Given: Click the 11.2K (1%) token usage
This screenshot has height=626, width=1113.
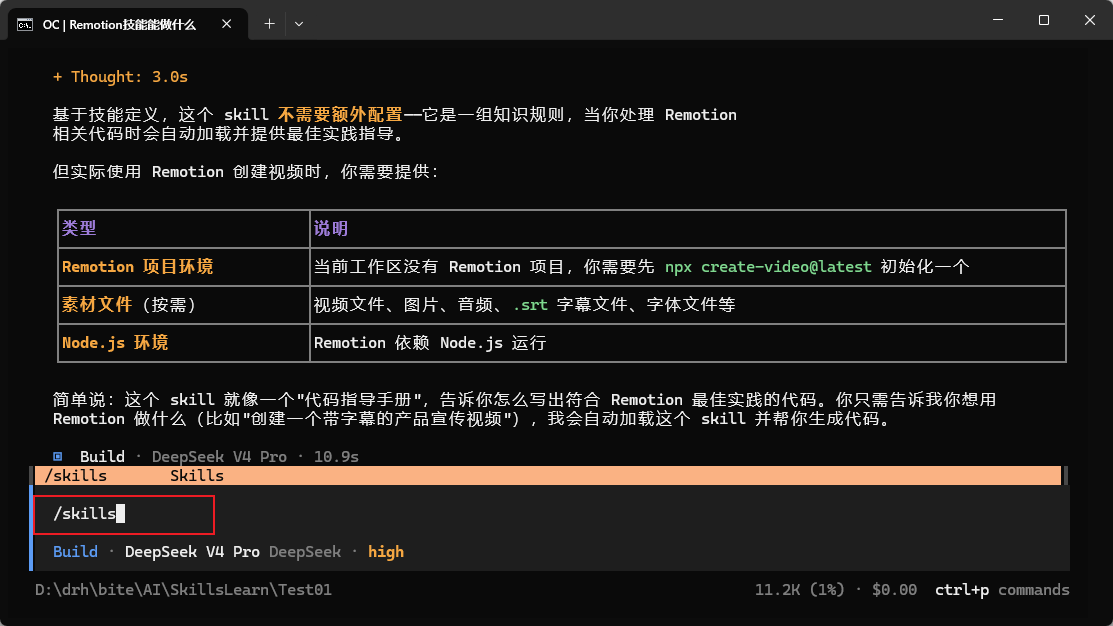Looking at the screenshot, I should tap(799, 590).
